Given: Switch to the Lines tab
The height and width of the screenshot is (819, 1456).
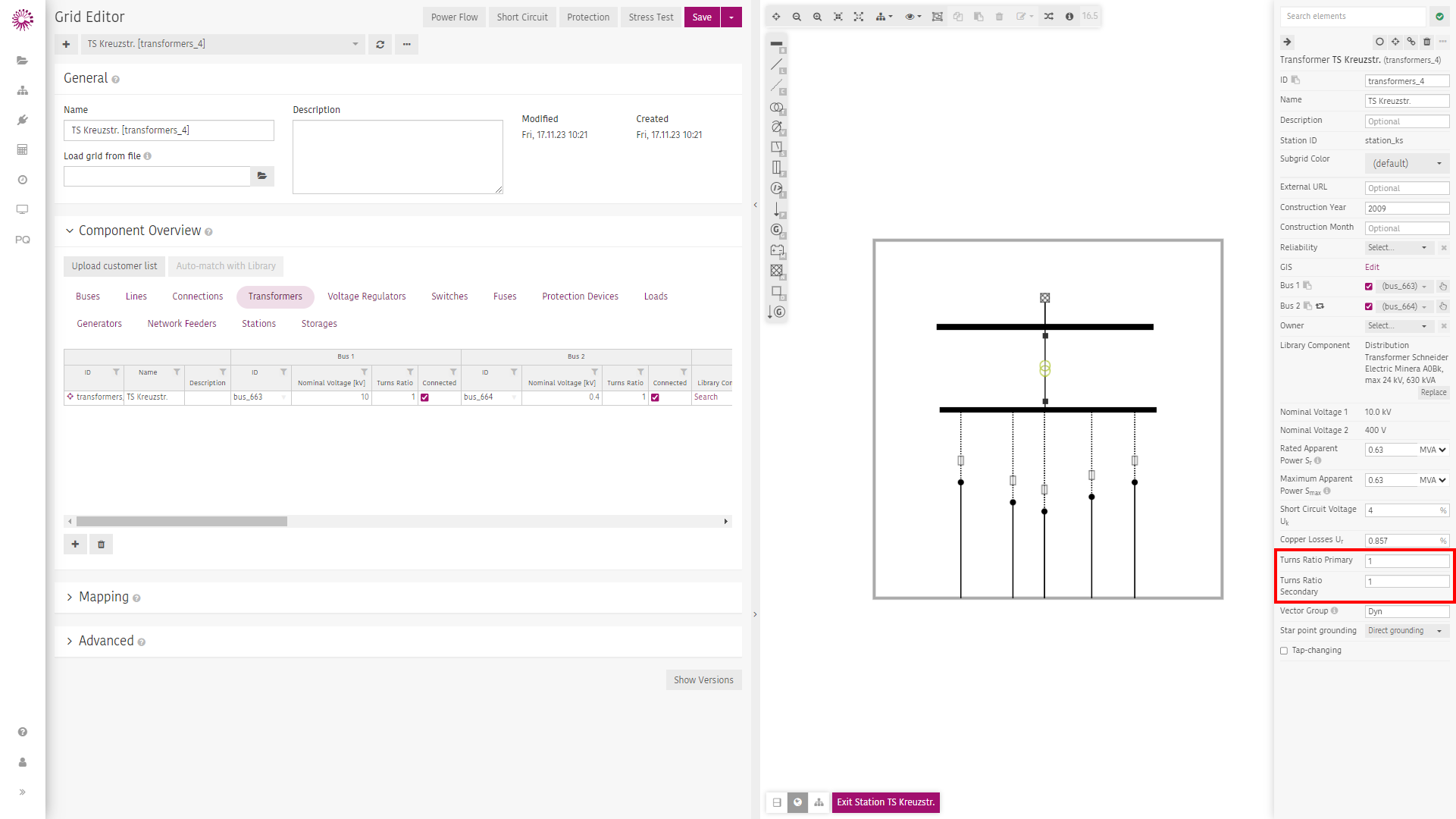Looking at the screenshot, I should pos(136,297).
